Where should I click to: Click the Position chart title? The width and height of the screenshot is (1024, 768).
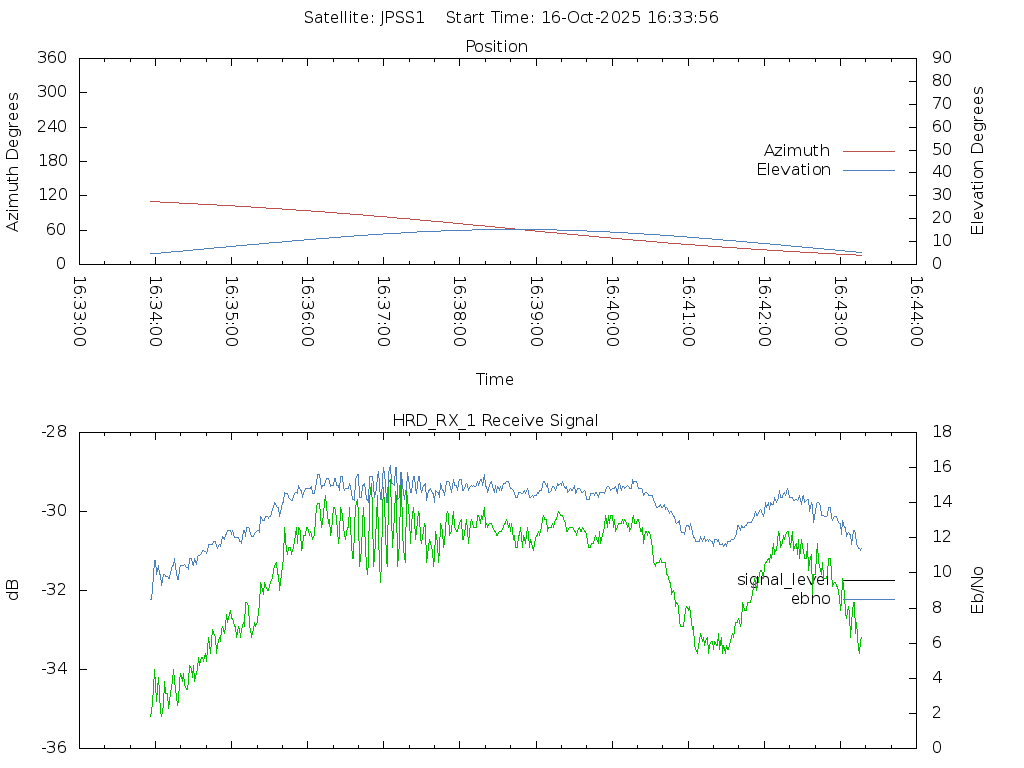point(496,47)
